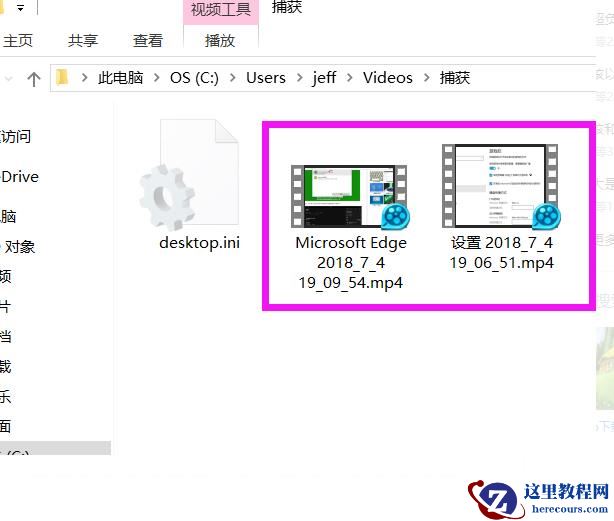Click jeff in the address path
The image size is (614, 521).
pyautogui.click(x=324, y=78)
